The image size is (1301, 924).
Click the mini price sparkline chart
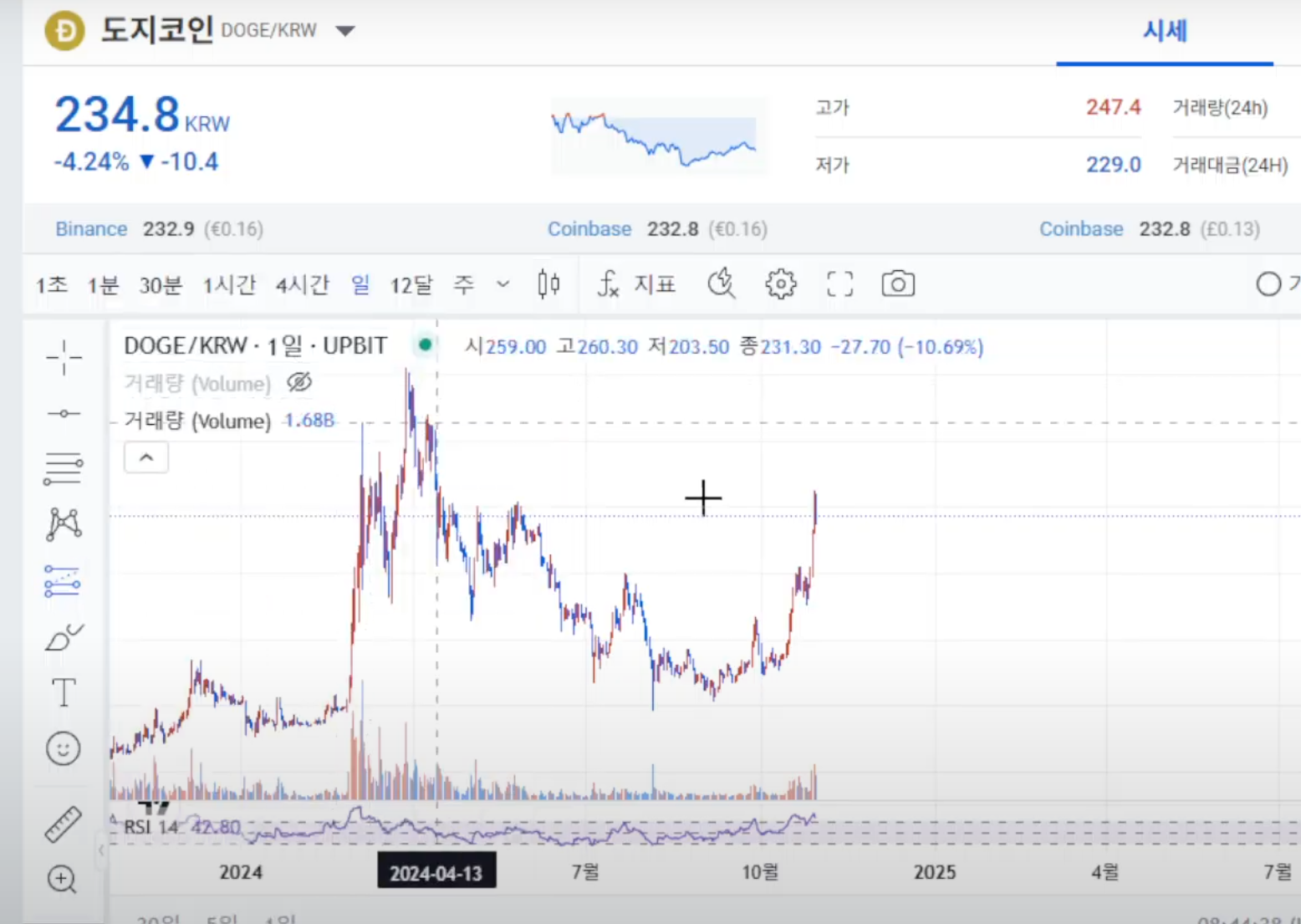pos(658,136)
